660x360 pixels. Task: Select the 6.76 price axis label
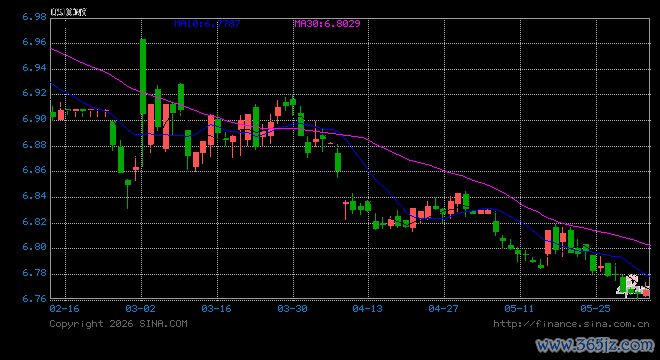[35, 299]
